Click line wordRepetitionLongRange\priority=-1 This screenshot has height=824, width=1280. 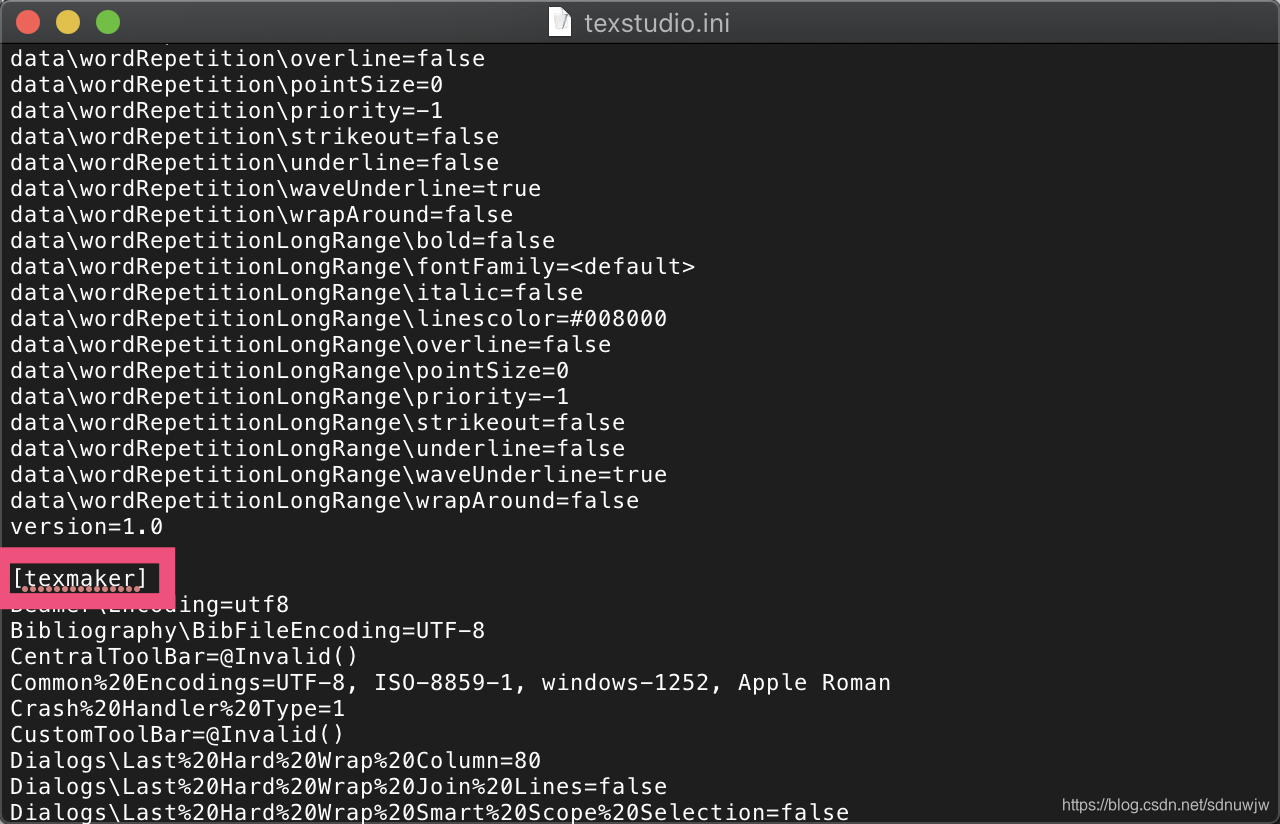[289, 397]
